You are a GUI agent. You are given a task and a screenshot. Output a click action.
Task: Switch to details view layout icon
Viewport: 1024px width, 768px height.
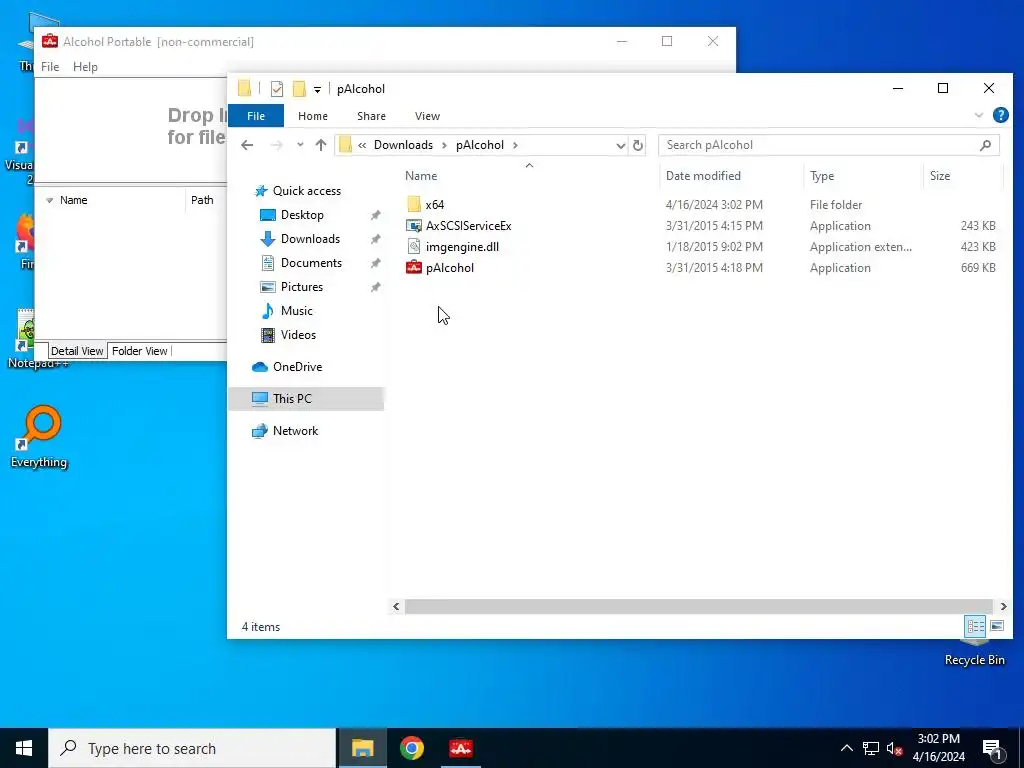pyautogui.click(x=975, y=626)
